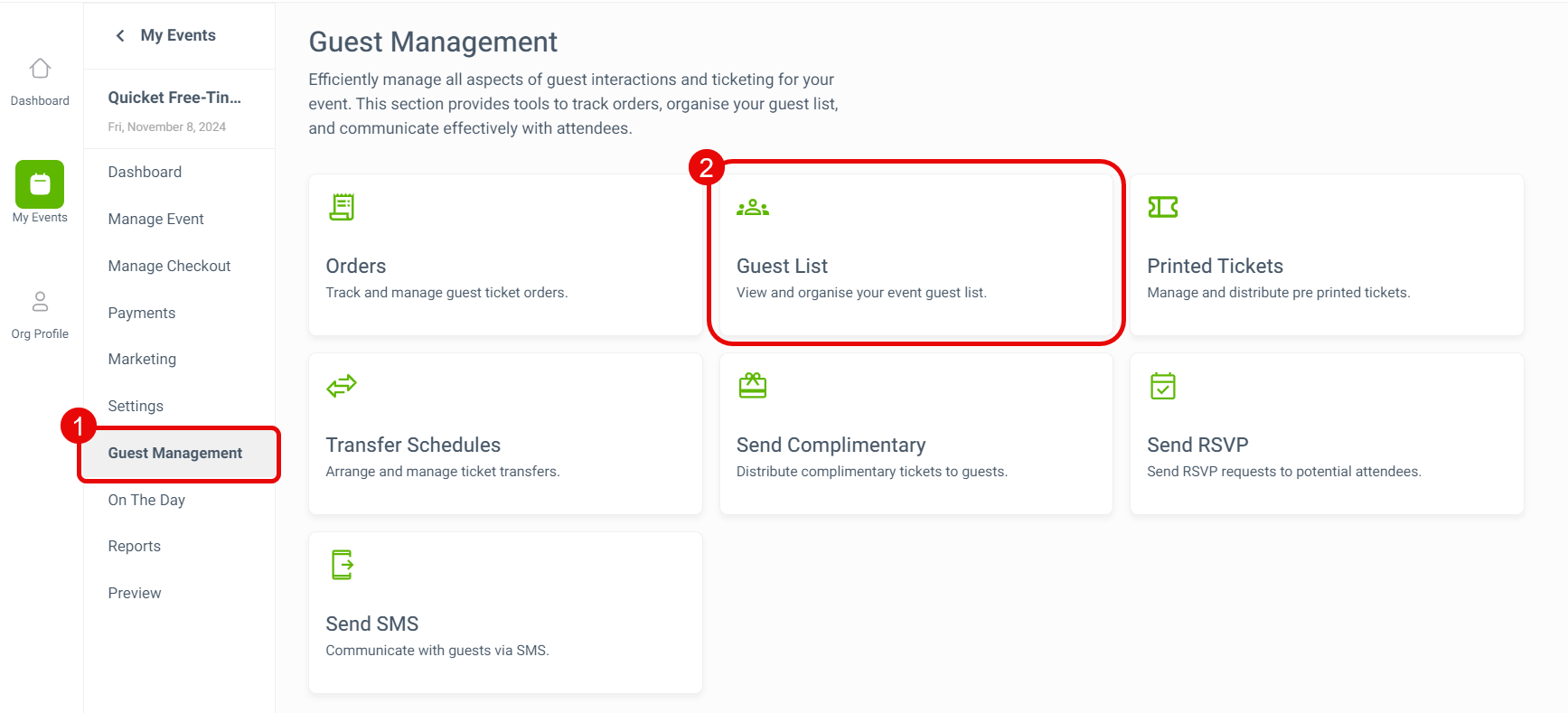Open the On The Day section
1568x713 pixels.
(146, 500)
